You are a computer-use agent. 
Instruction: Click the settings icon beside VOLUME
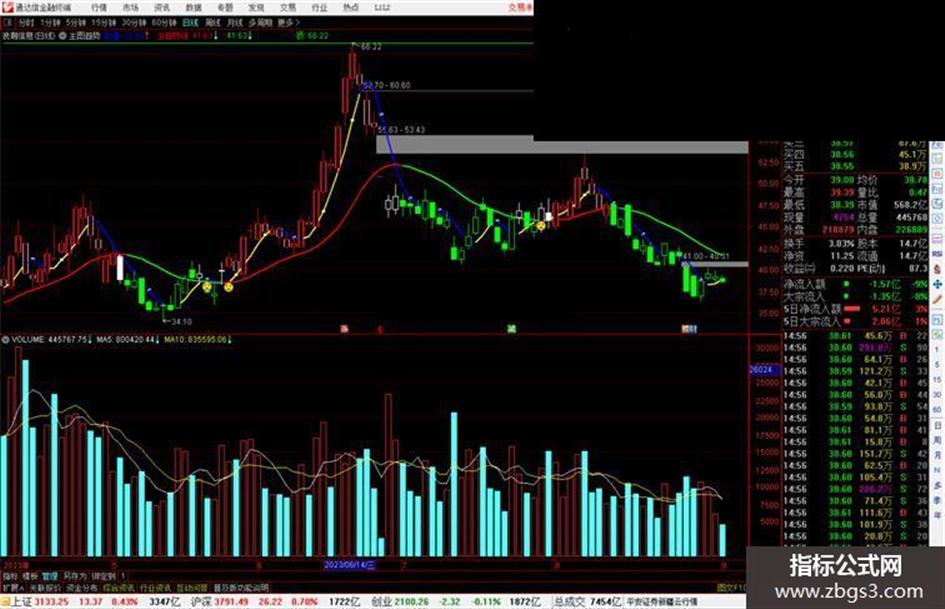[5, 340]
